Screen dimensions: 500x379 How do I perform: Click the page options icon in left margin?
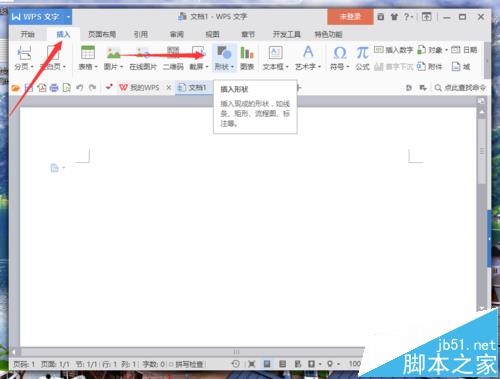[55, 168]
